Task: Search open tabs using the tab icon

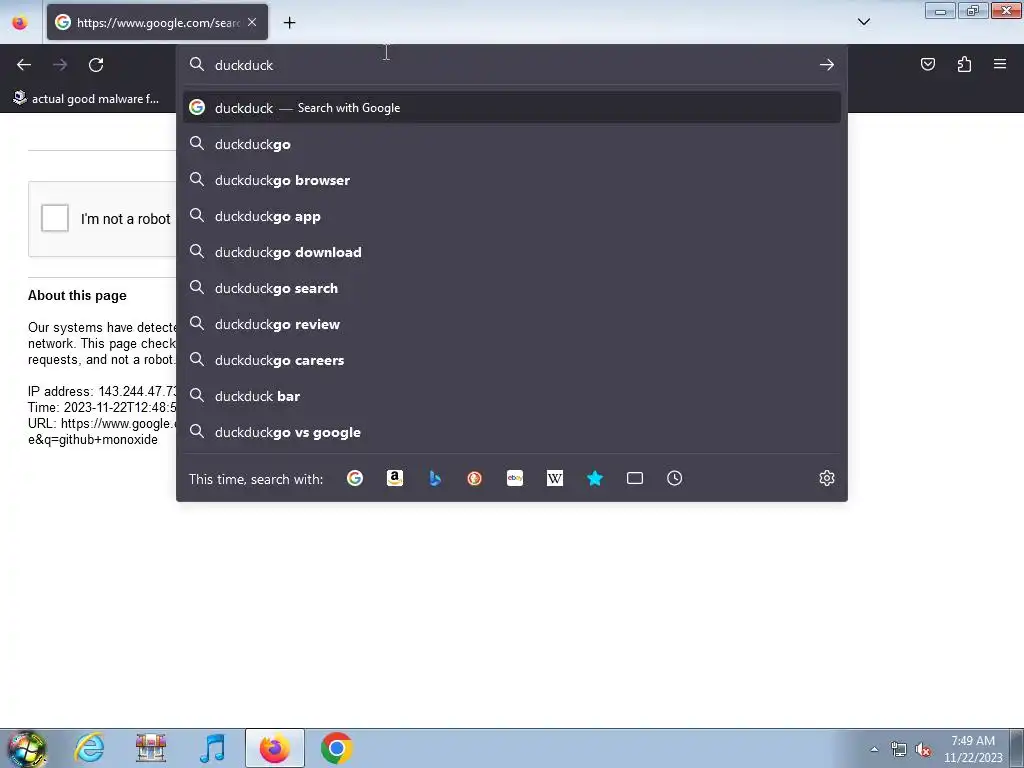Action: coord(635,479)
